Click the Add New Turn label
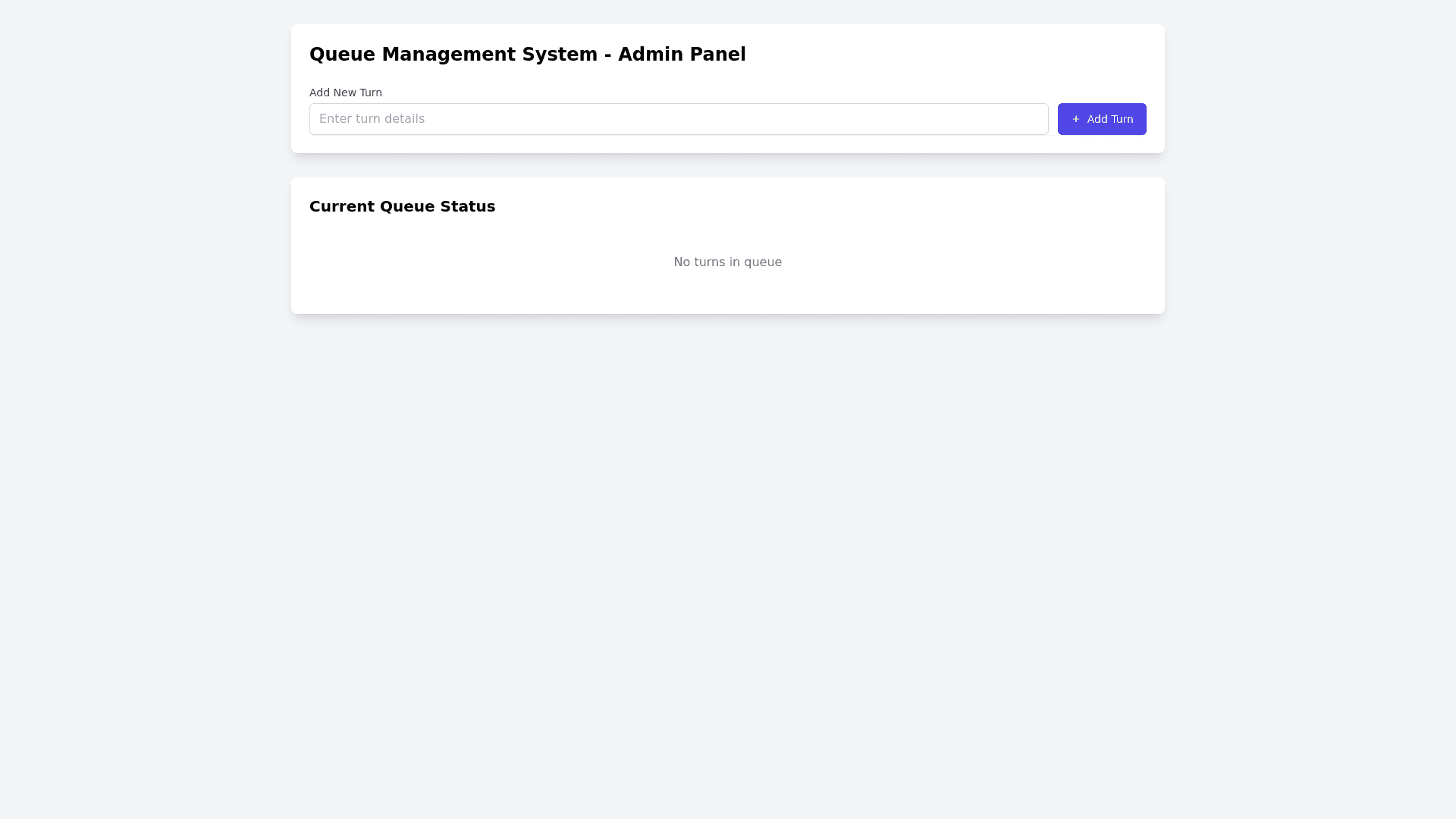 tap(345, 93)
